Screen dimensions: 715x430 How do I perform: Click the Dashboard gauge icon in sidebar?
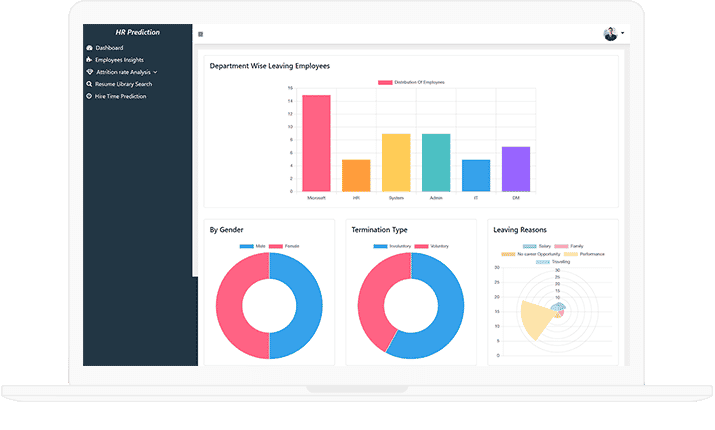tap(90, 48)
